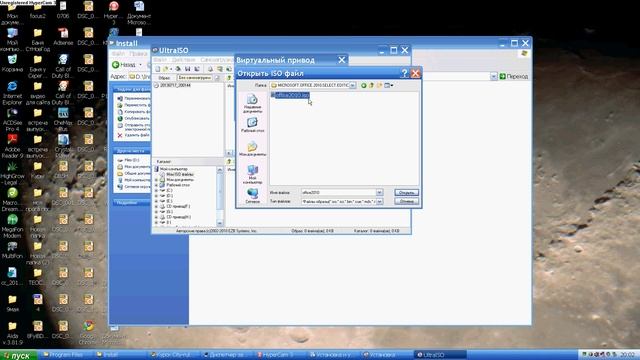Open ACDSee Pro 4 desktop icon
The width and height of the screenshot is (640, 360).
click(12, 120)
